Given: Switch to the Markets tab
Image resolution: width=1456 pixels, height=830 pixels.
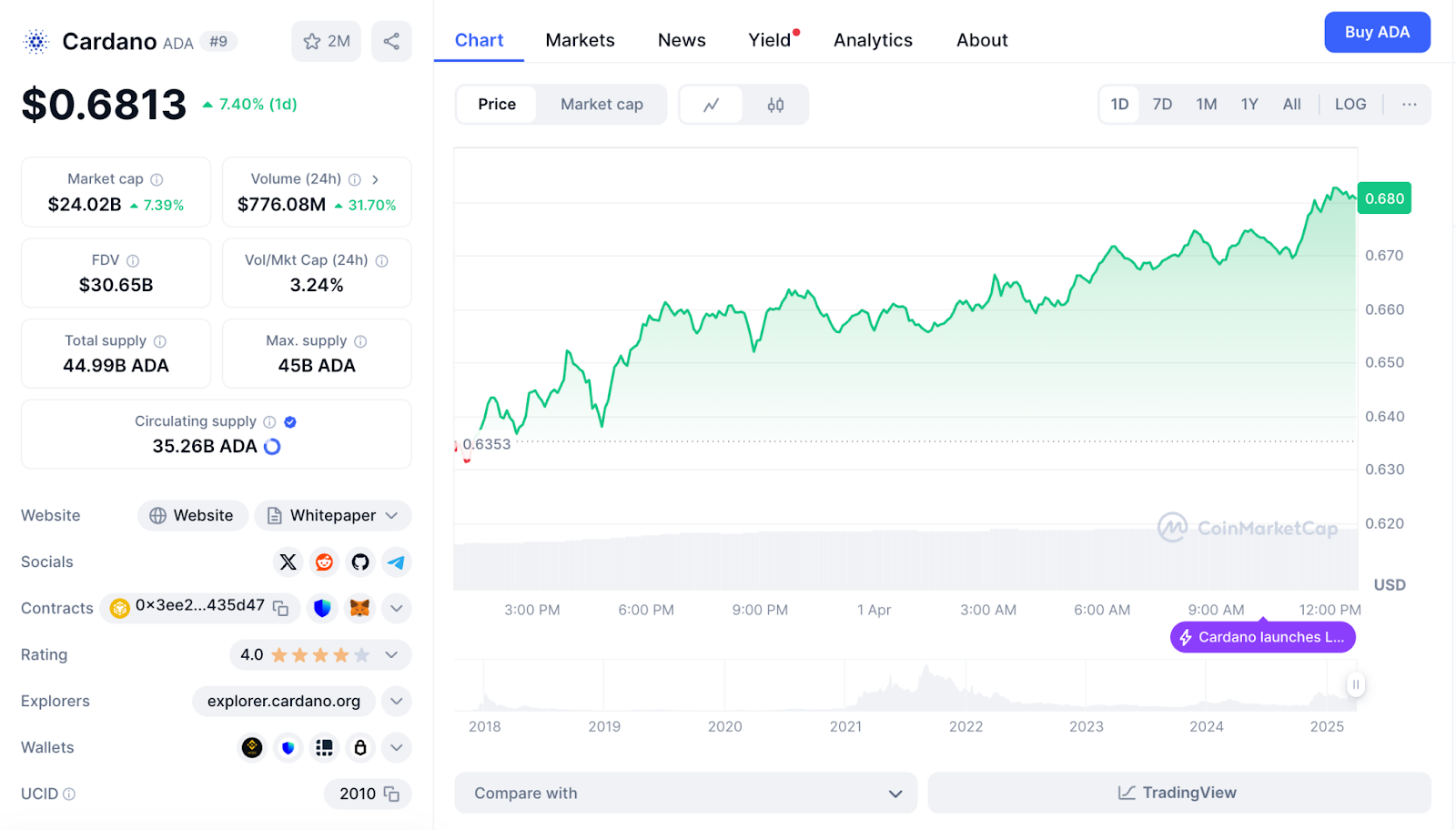Looking at the screenshot, I should pos(580,40).
